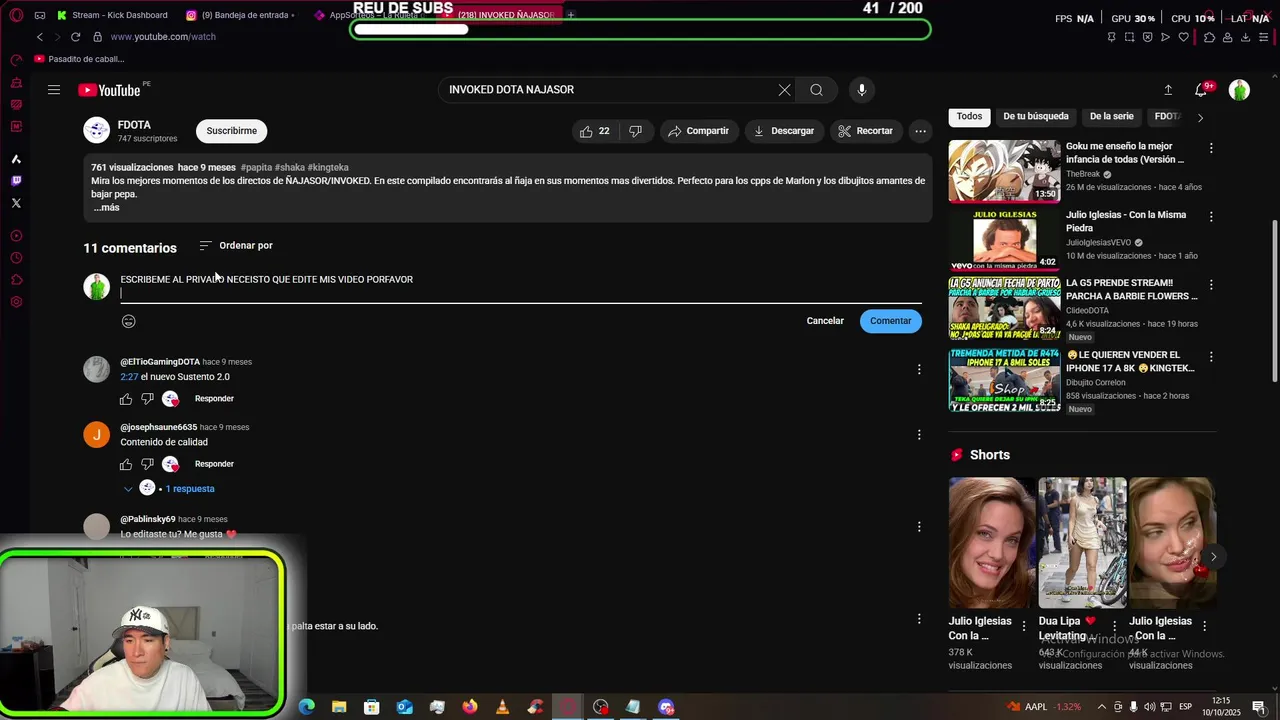1280x720 pixels.
Task: Open Dua Lipa Levitating short thumbnail
Action: click(1082, 543)
